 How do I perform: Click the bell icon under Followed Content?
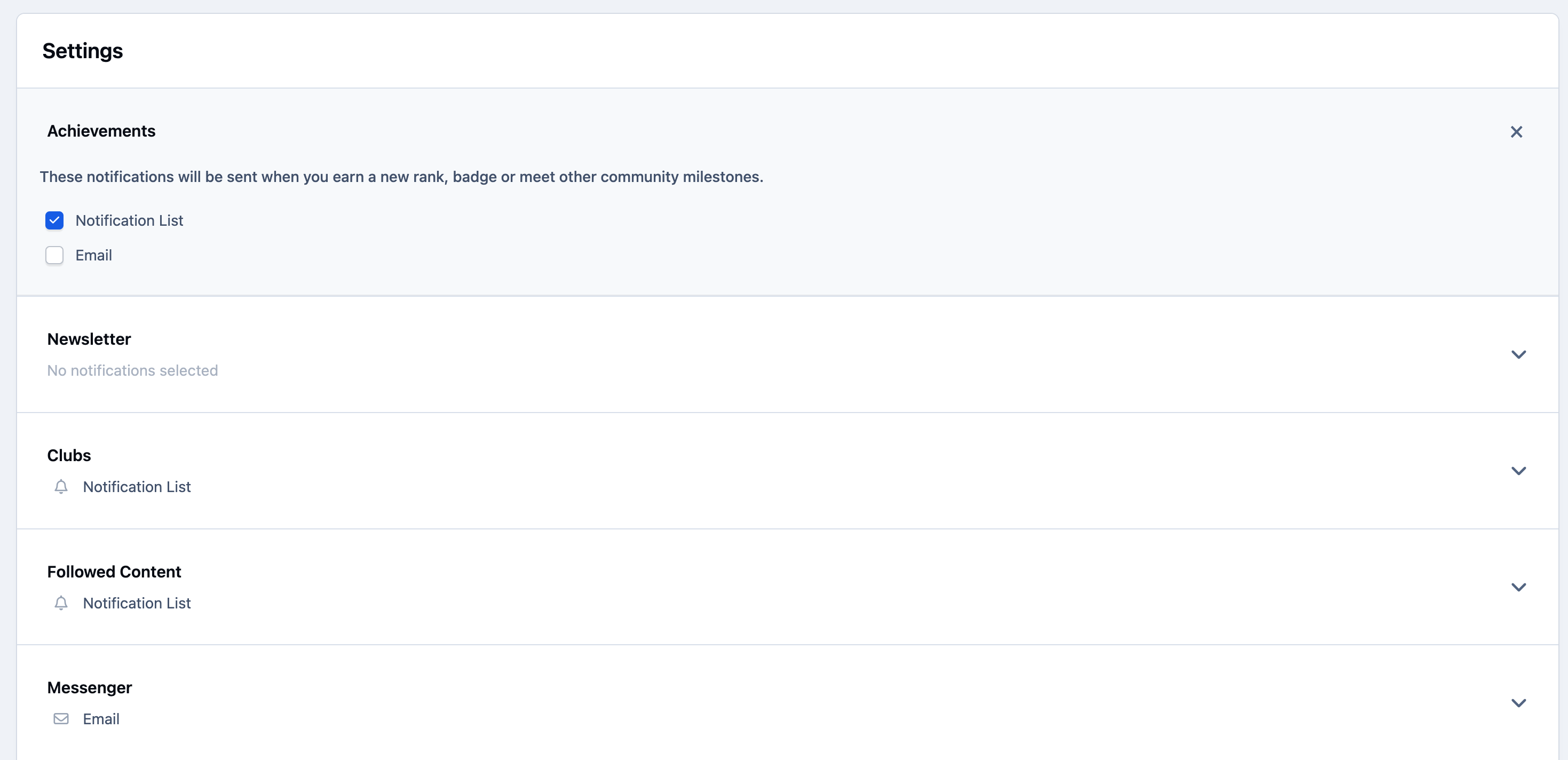tap(61, 603)
